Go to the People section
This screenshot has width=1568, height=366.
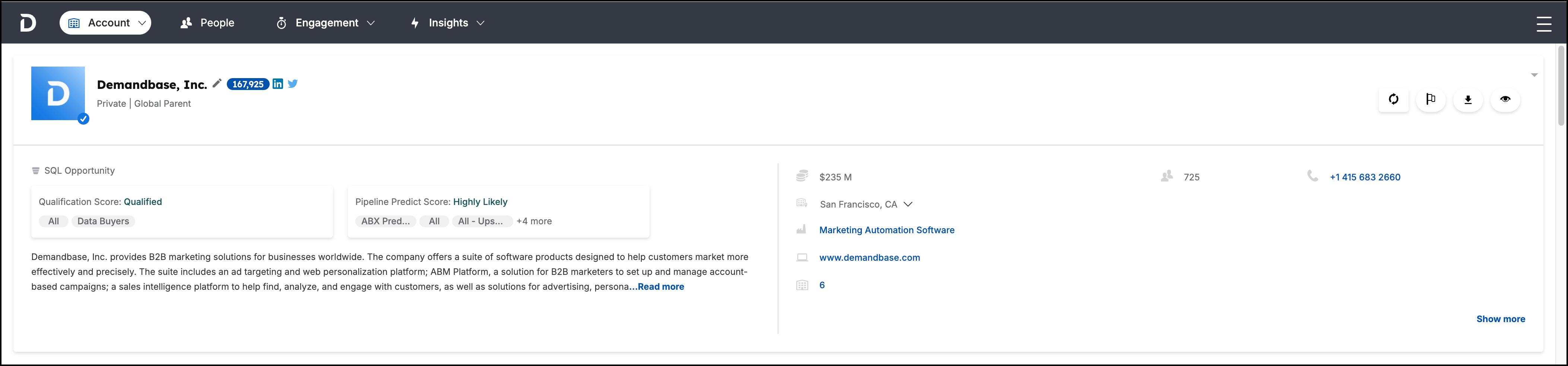click(207, 23)
